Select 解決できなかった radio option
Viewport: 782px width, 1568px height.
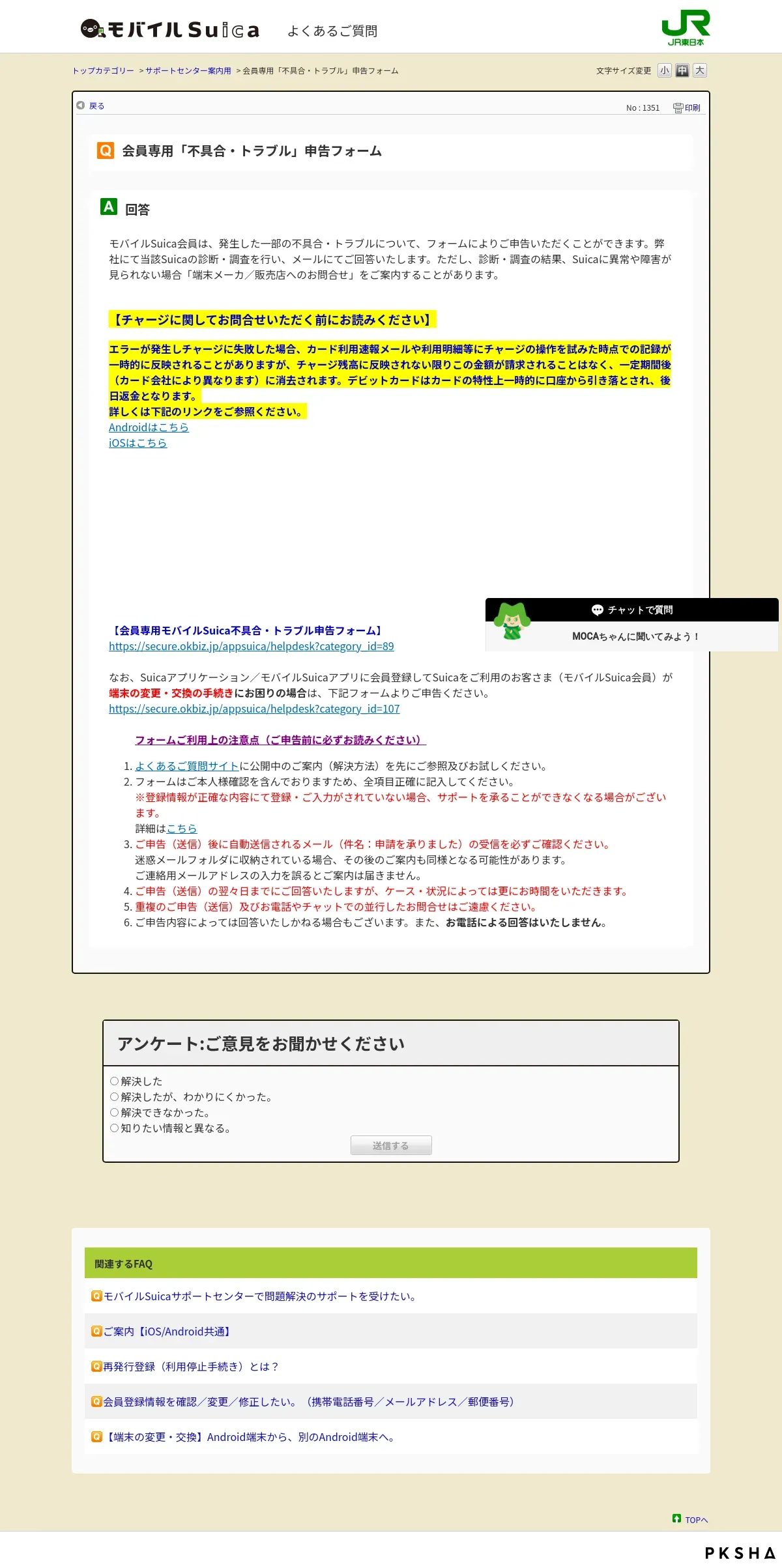tap(114, 1112)
